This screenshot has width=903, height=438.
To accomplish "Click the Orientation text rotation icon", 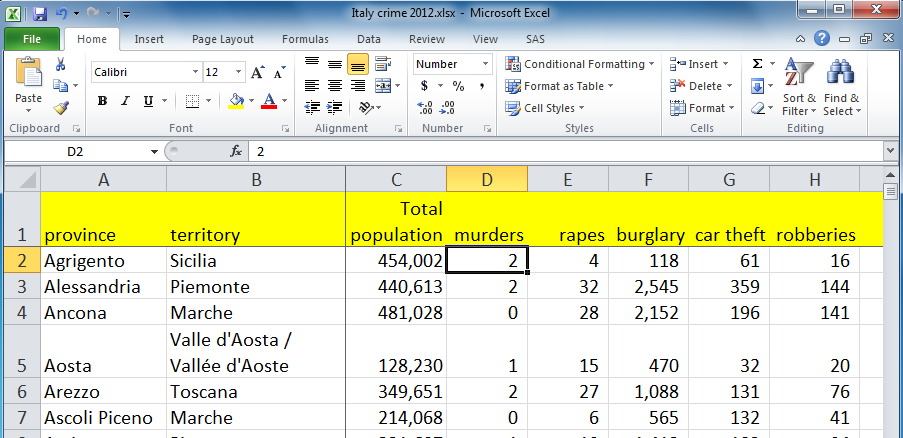I will (x=365, y=108).
